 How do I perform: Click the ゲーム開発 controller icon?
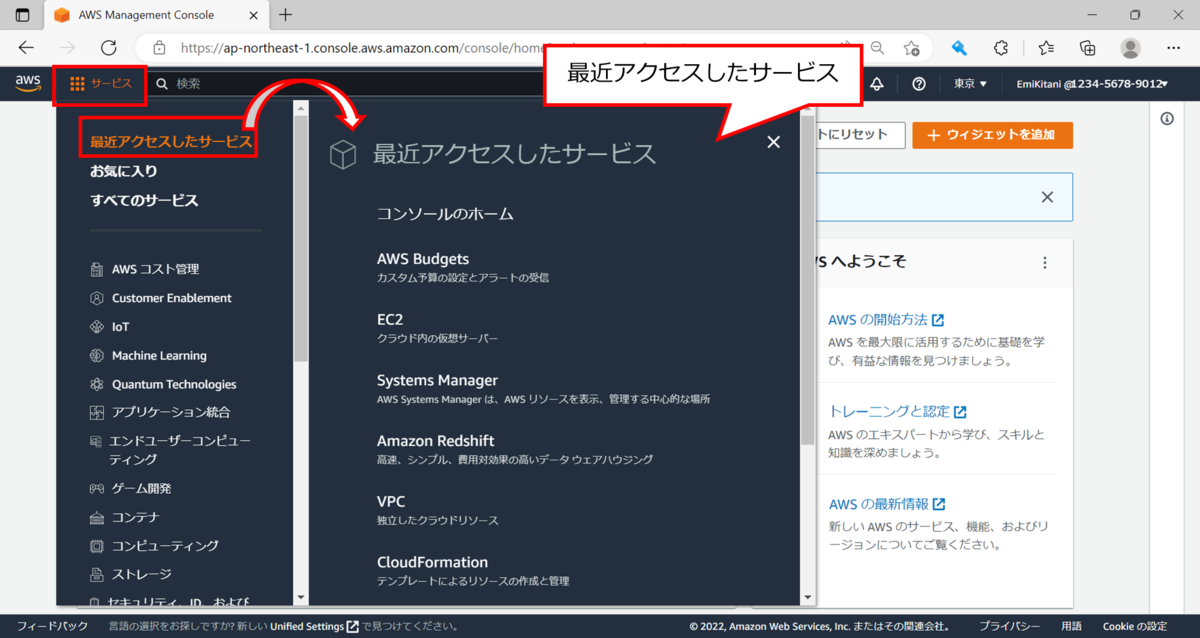(97, 489)
